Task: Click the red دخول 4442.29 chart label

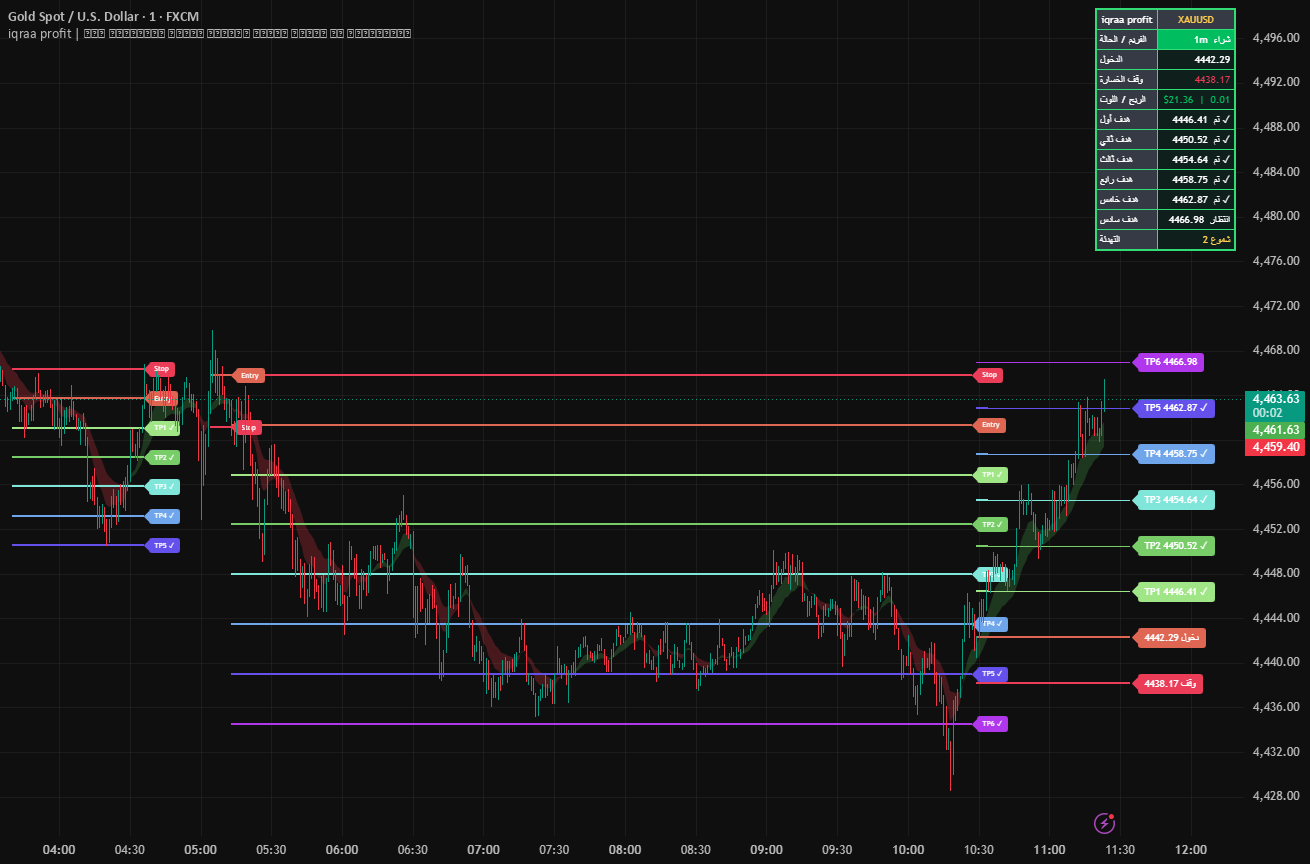Action: [1170, 637]
